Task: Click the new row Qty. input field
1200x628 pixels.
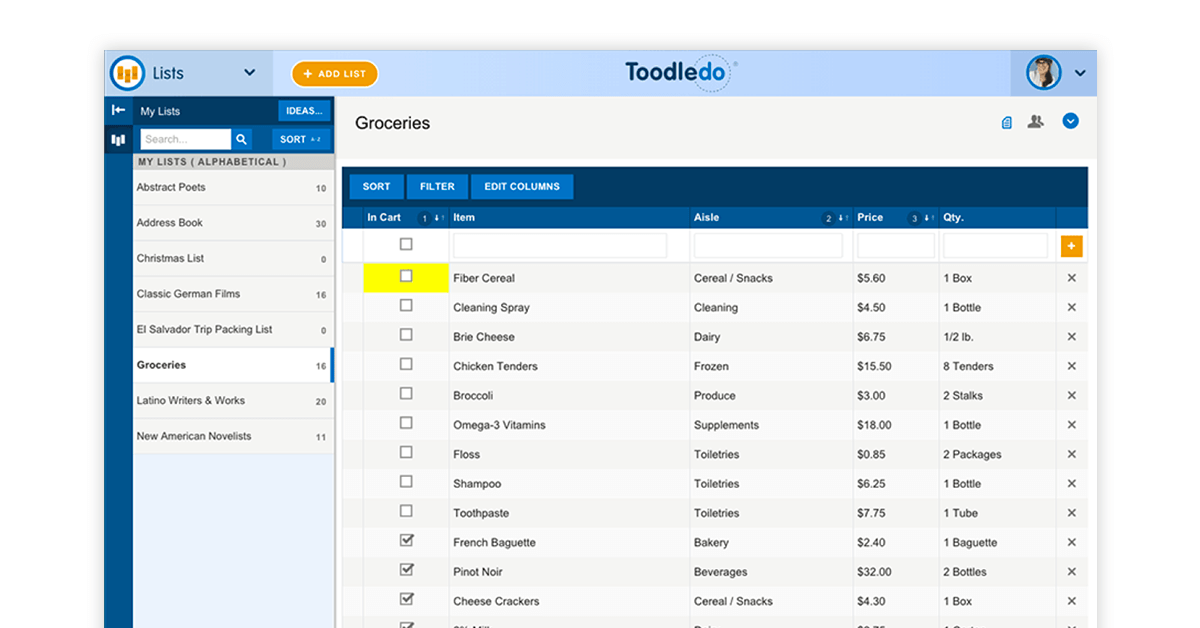Action: pos(996,246)
